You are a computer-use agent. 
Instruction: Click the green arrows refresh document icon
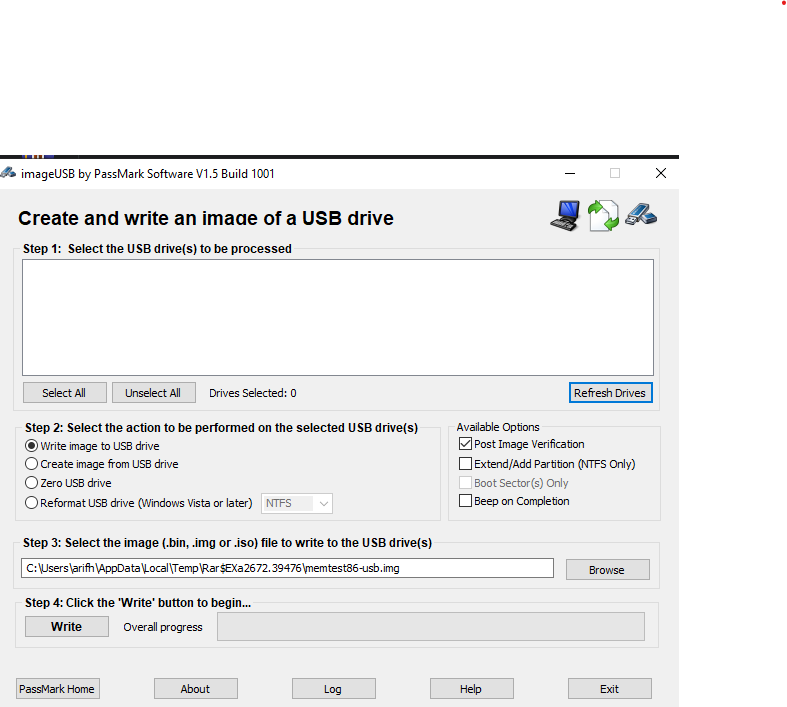tap(603, 216)
